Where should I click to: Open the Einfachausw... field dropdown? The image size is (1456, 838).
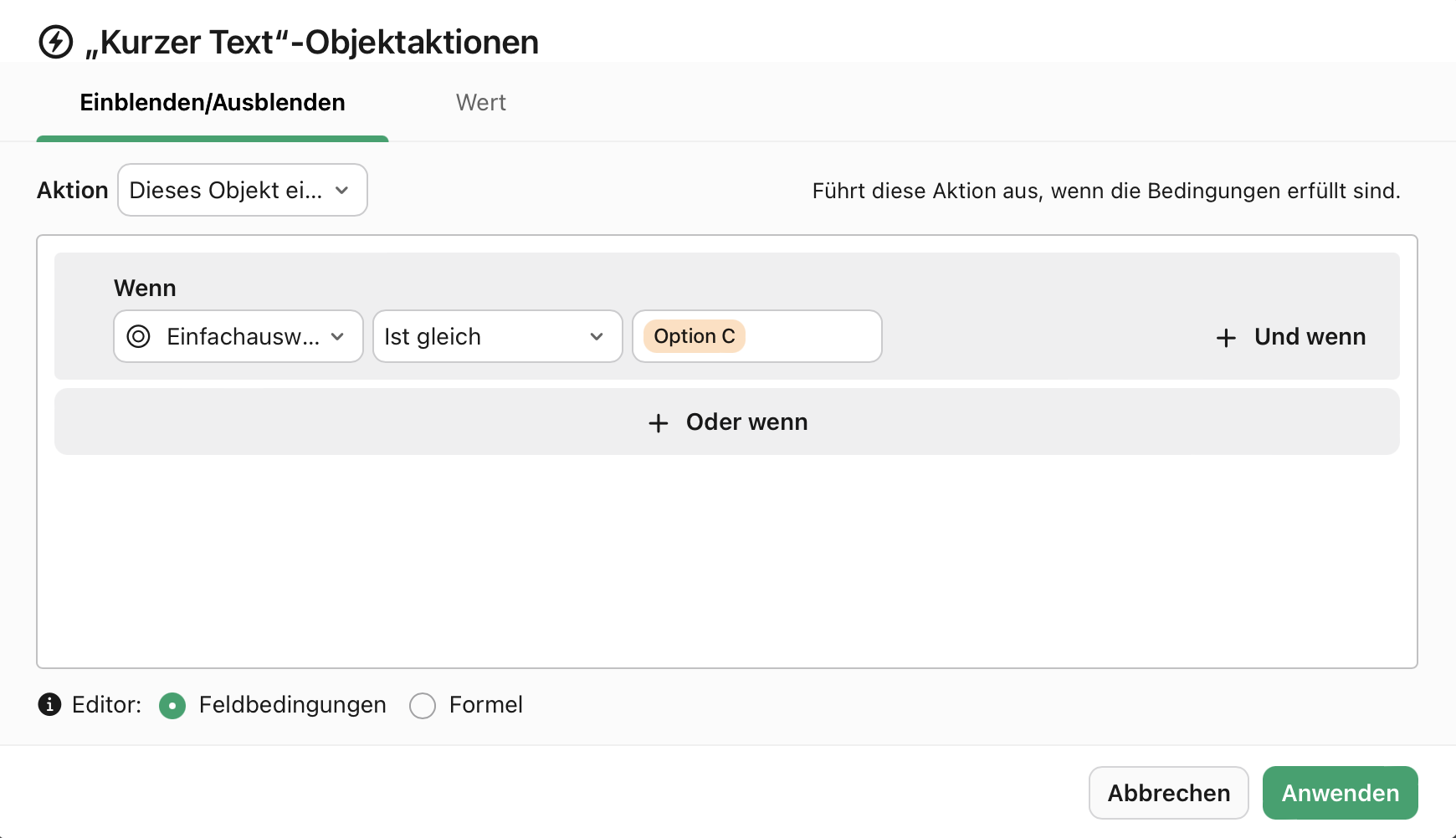coord(238,336)
